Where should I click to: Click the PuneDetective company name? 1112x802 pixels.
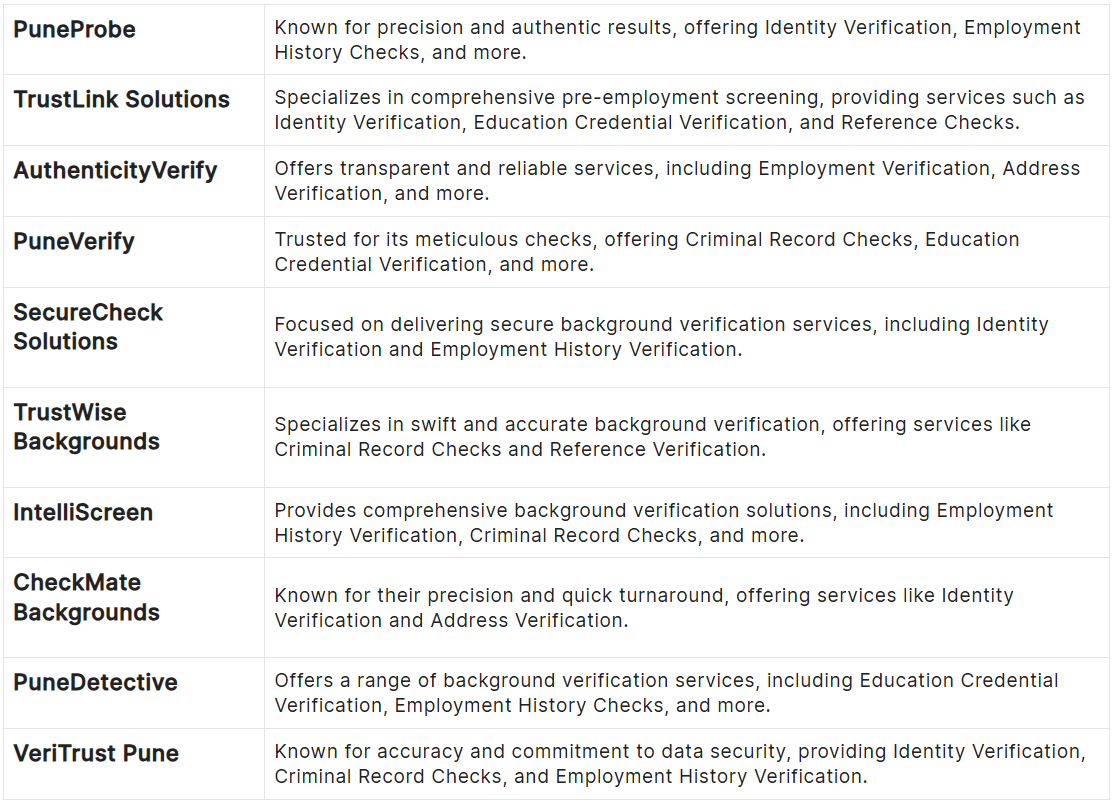click(x=95, y=683)
